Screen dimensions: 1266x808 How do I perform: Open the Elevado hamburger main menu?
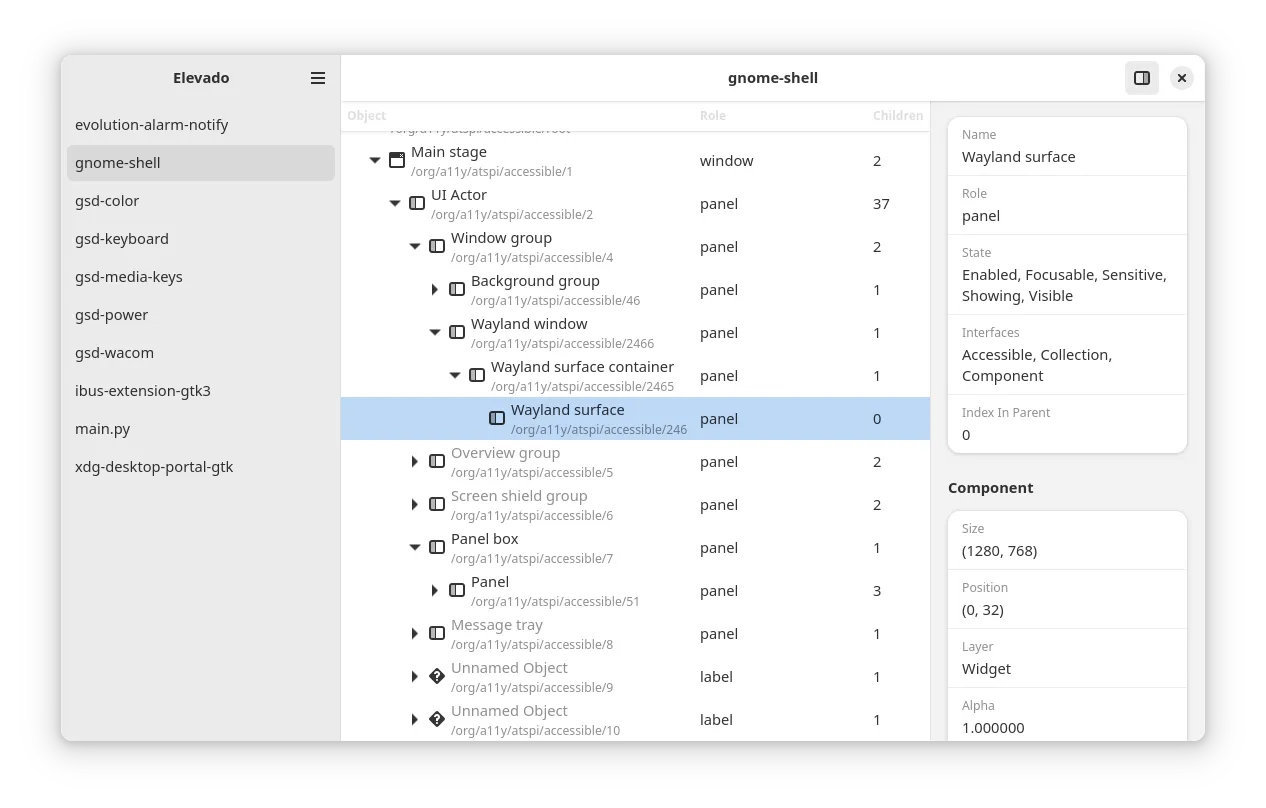click(318, 78)
